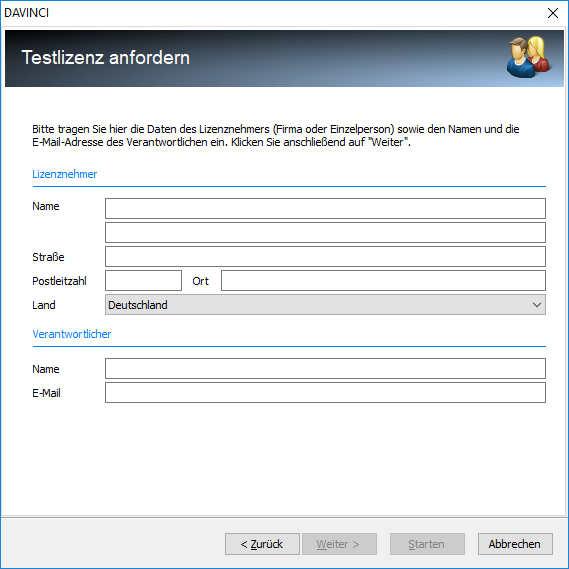This screenshot has width=569, height=569.
Task: Expand the Land dropdown arrow
Action: pyautogui.click(x=537, y=305)
